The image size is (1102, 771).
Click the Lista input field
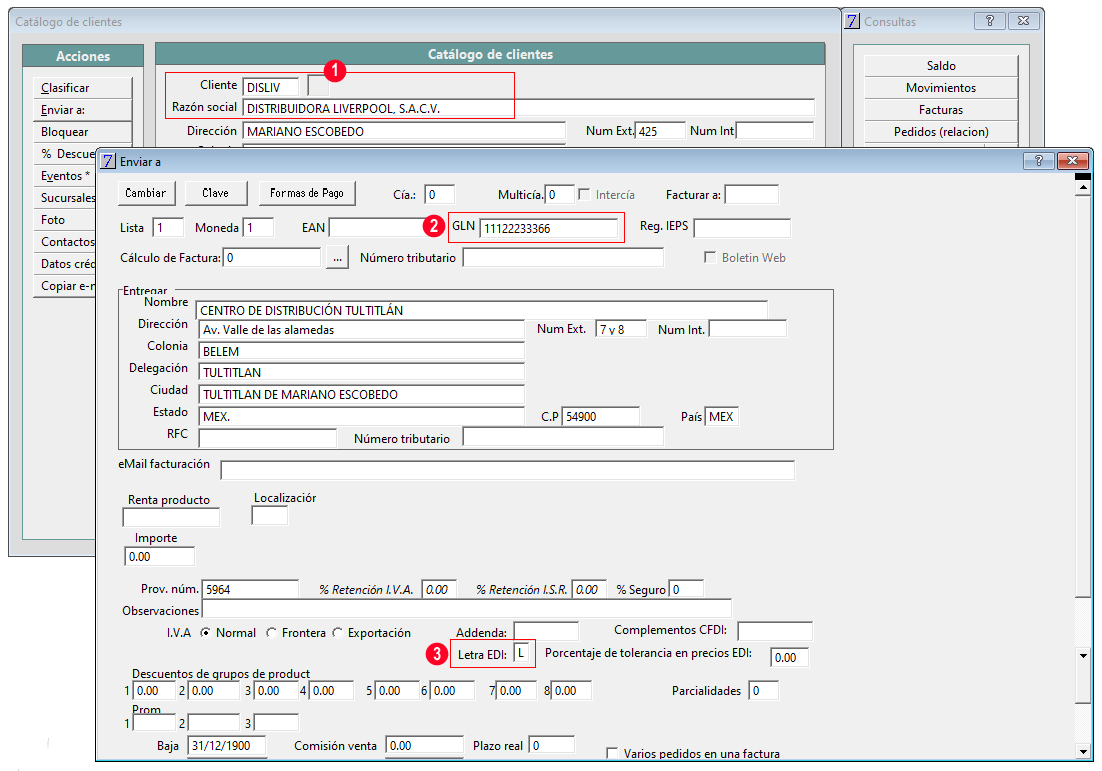tap(168, 228)
